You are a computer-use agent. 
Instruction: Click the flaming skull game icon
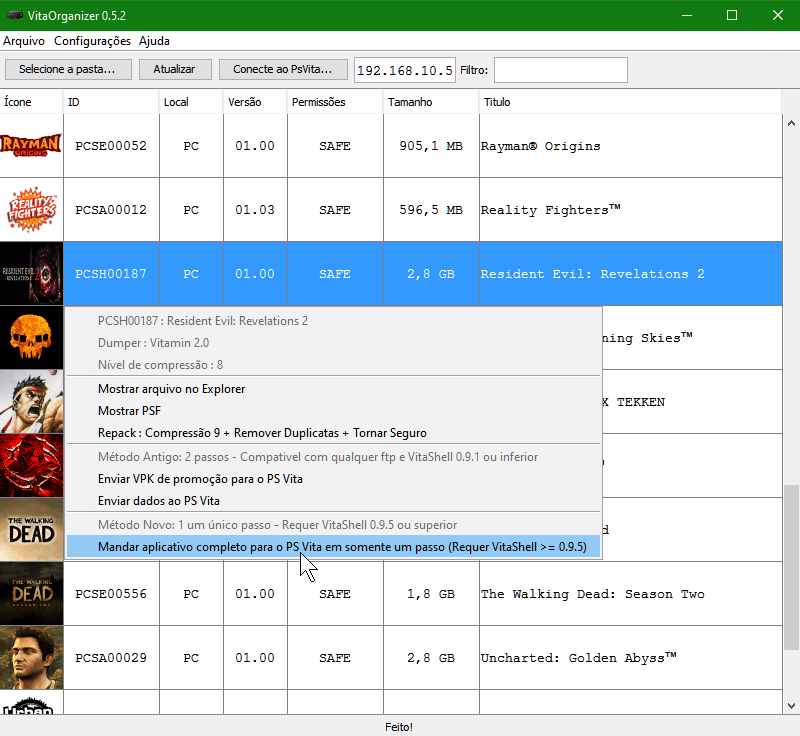31,338
